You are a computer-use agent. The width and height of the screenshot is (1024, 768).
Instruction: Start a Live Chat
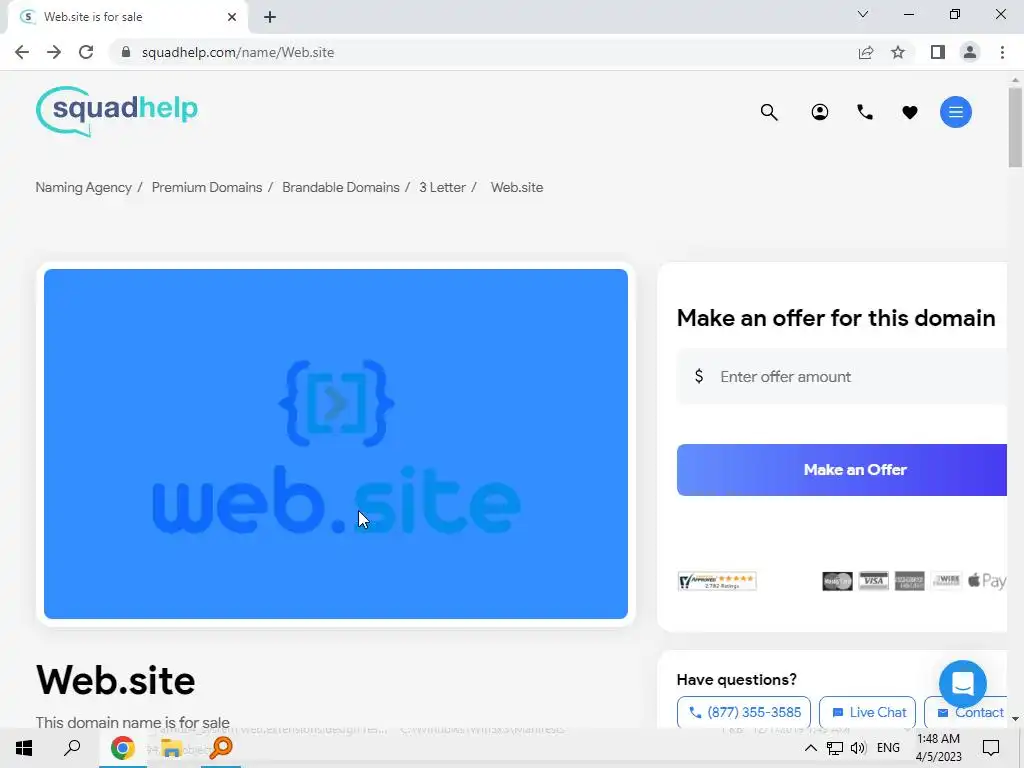[x=867, y=712]
